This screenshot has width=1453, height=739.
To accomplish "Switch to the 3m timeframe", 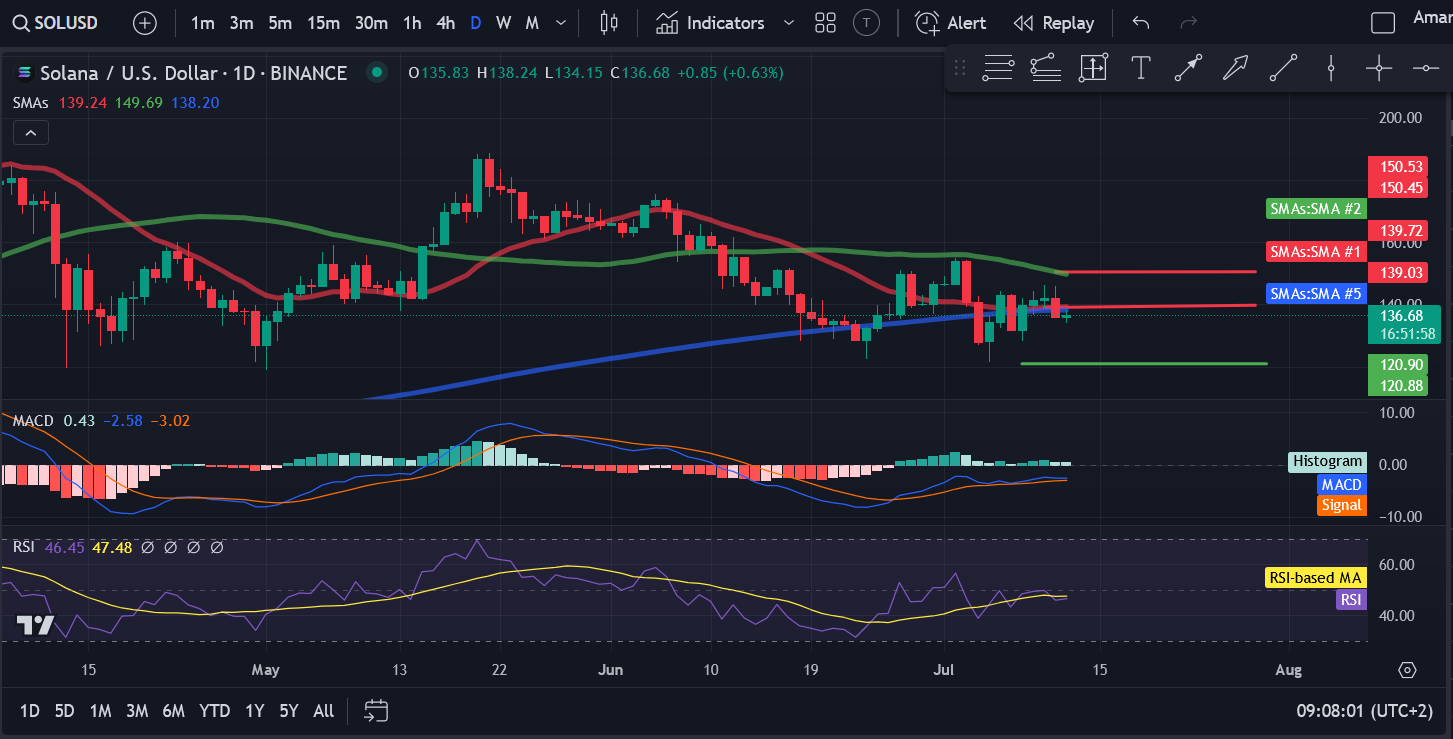I will tap(241, 22).
